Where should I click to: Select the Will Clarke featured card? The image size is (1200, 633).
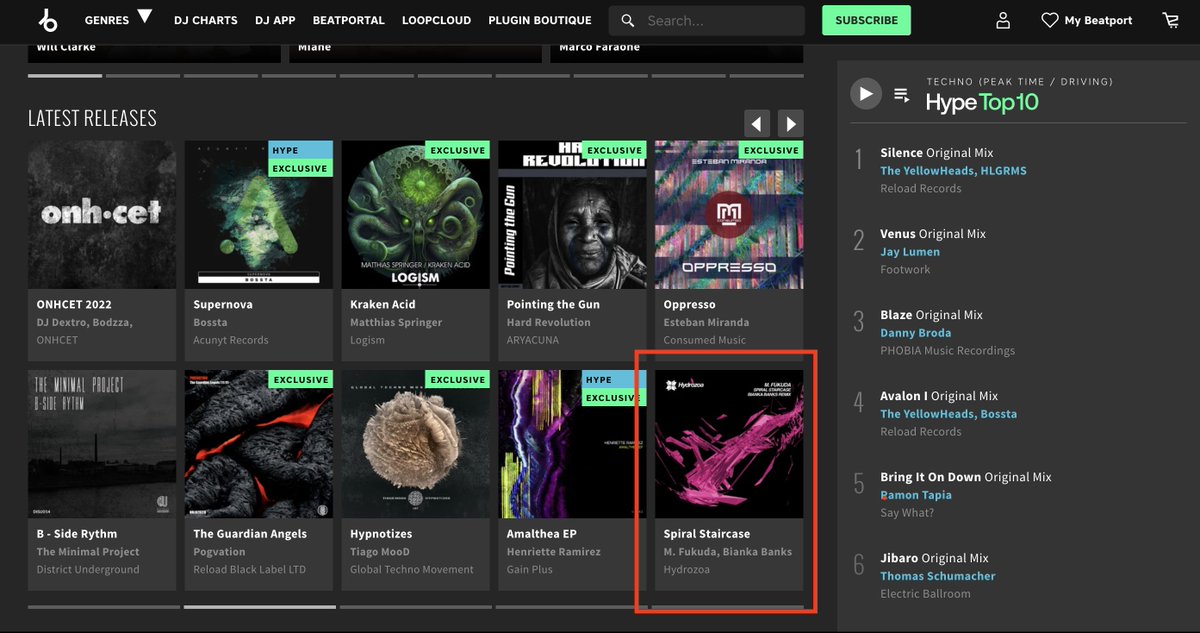154,52
